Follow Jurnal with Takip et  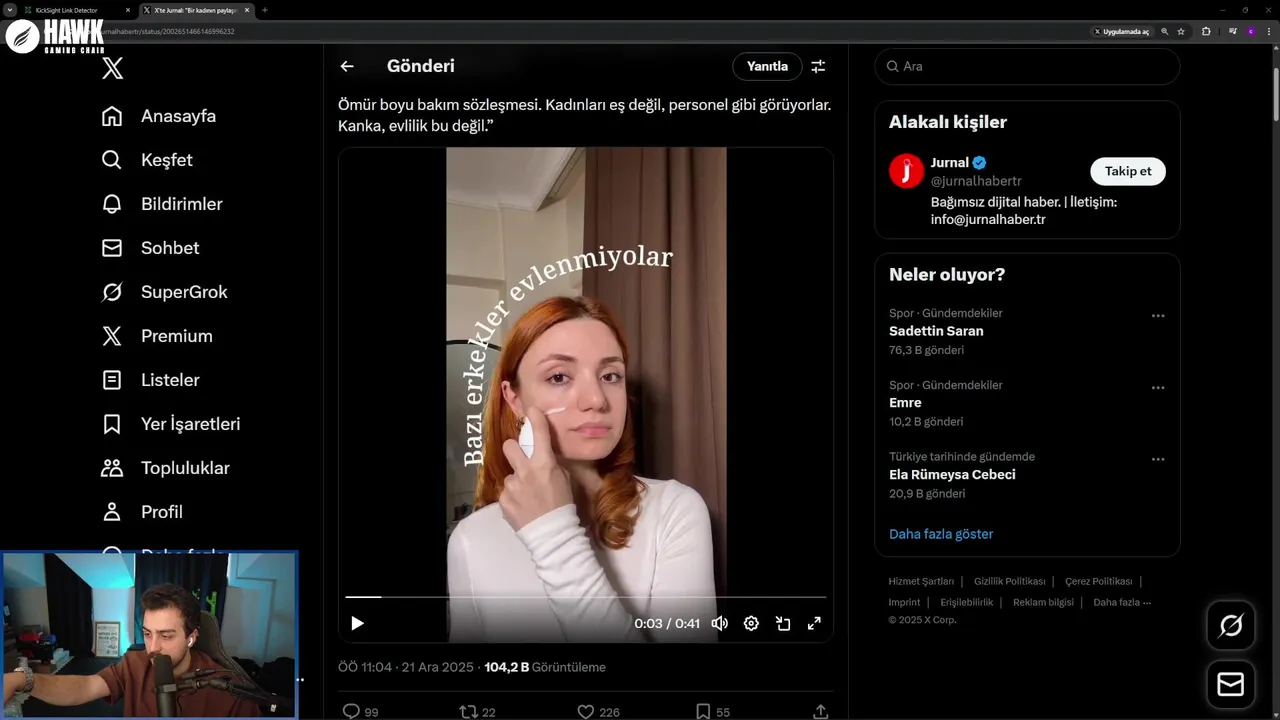[1127, 171]
